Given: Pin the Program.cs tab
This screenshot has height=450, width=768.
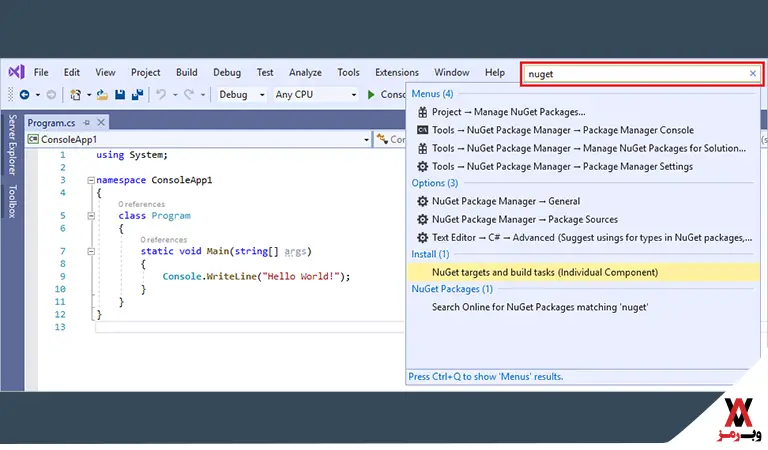Looking at the screenshot, I should [87, 122].
